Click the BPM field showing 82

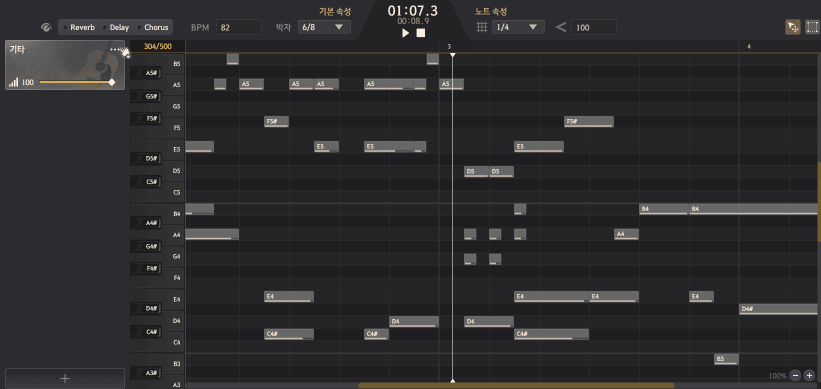coord(239,27)
